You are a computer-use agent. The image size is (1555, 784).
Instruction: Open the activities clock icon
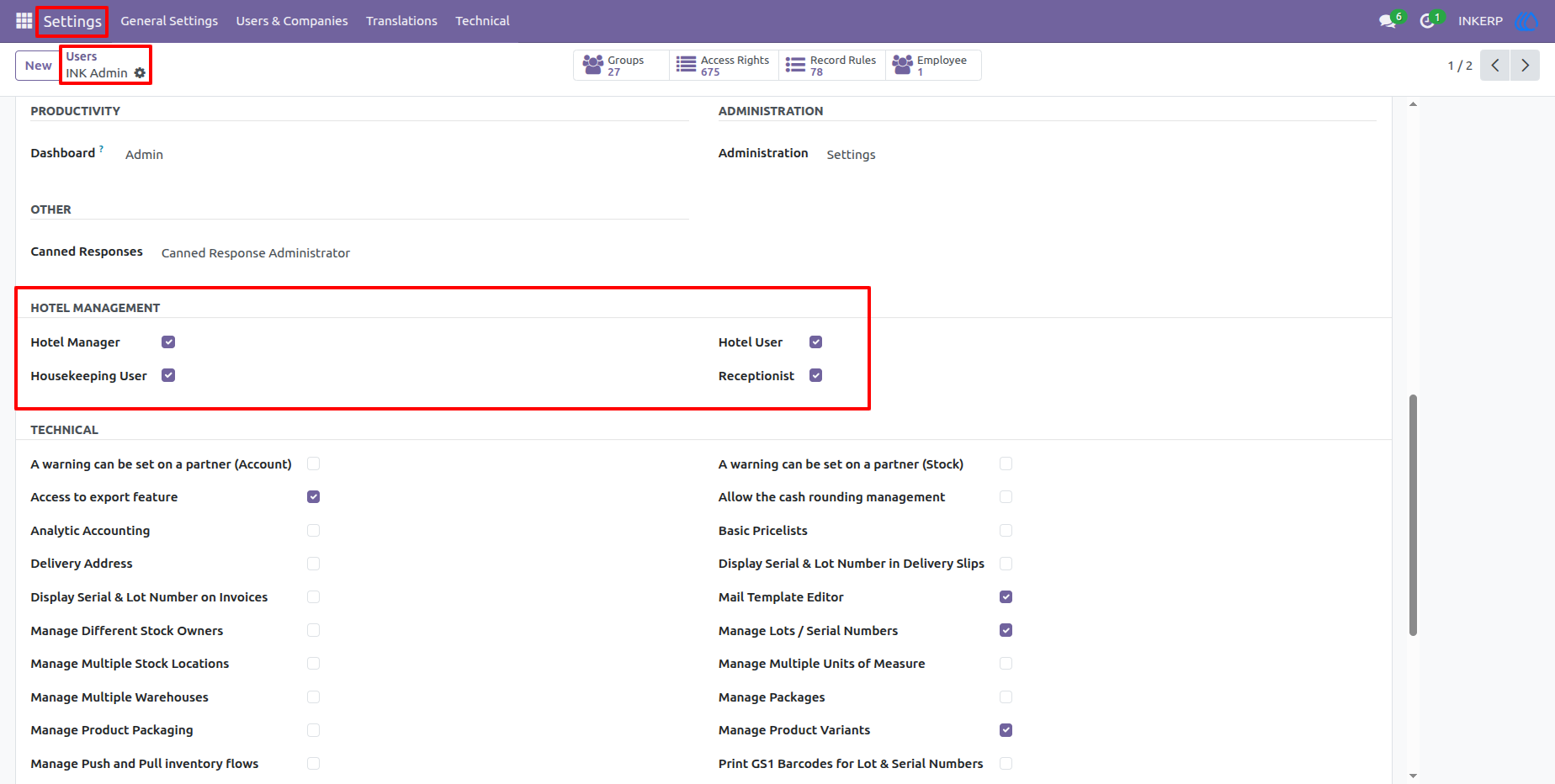[1427, 21]
